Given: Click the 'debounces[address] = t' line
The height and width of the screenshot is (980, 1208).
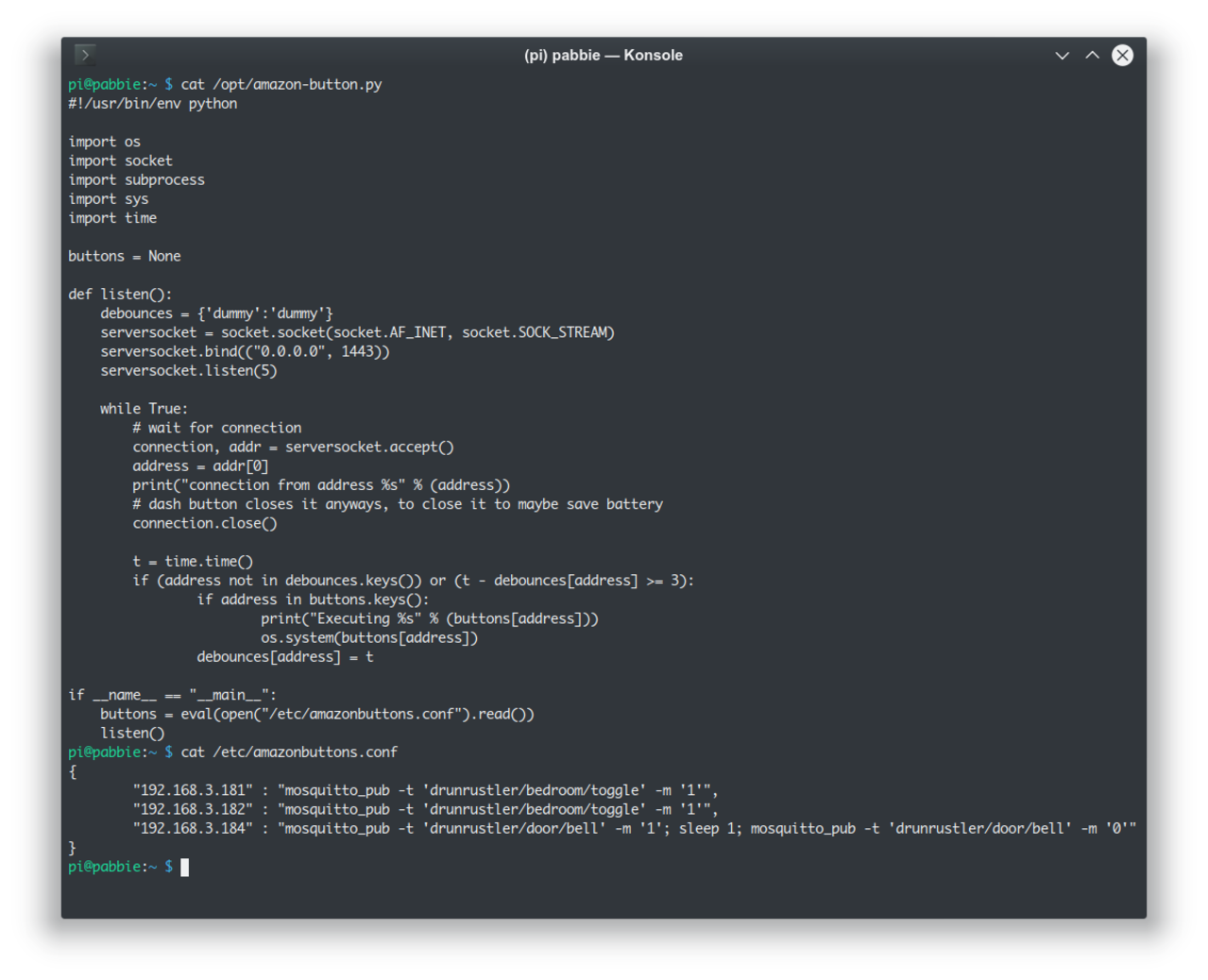Looking at the screenshot, I should 285,657.
